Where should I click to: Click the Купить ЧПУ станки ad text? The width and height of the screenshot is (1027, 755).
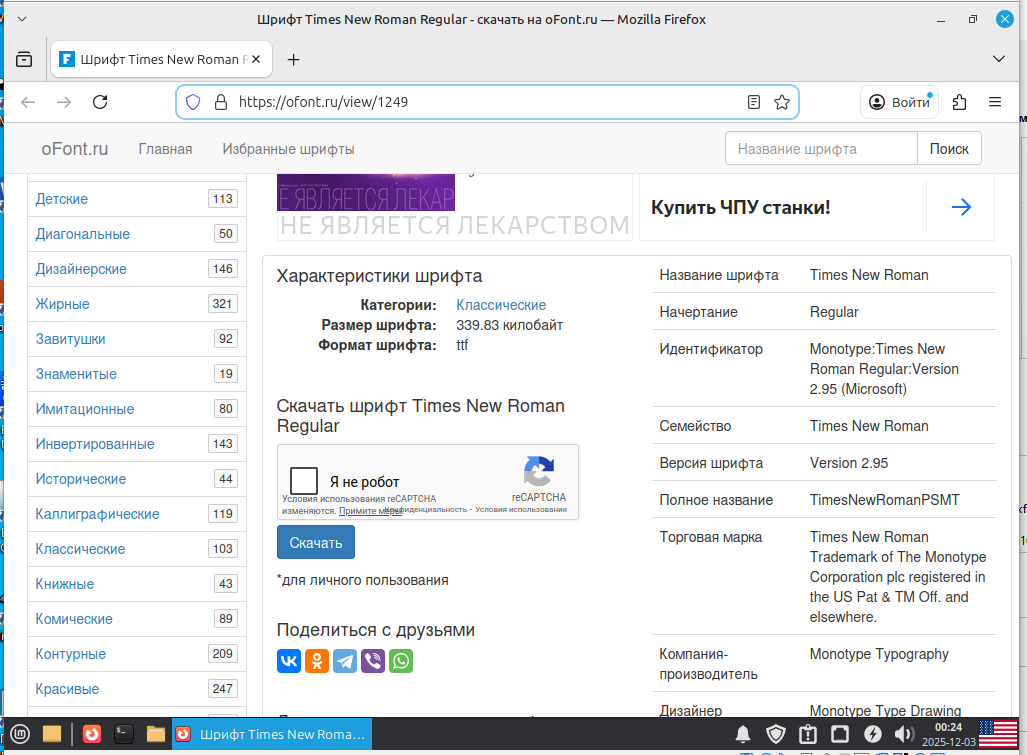tap(740, 208)
